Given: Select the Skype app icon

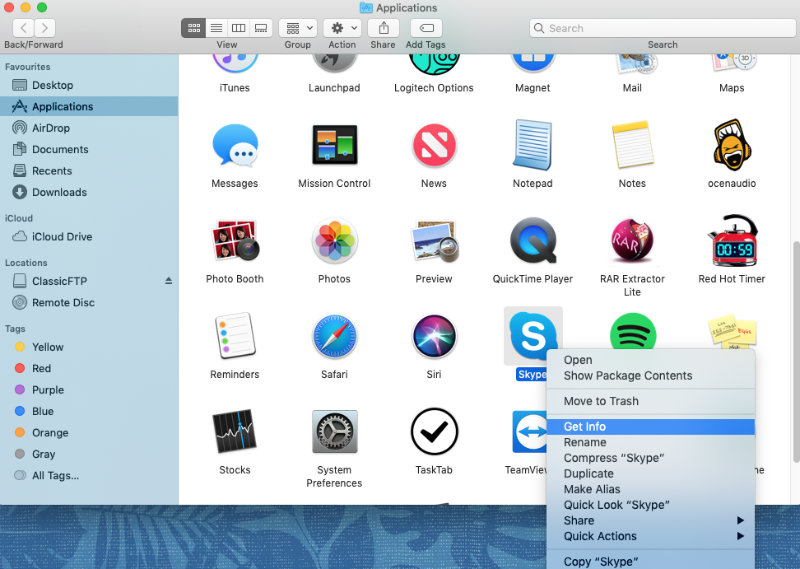Looking at the screenshot, I should tap(533, 336).
